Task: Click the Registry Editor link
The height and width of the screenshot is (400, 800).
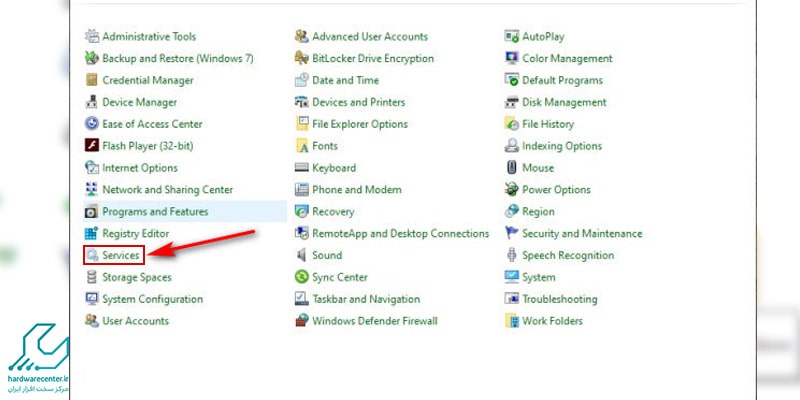Action: pyautogui.click(x=136, y=234)
